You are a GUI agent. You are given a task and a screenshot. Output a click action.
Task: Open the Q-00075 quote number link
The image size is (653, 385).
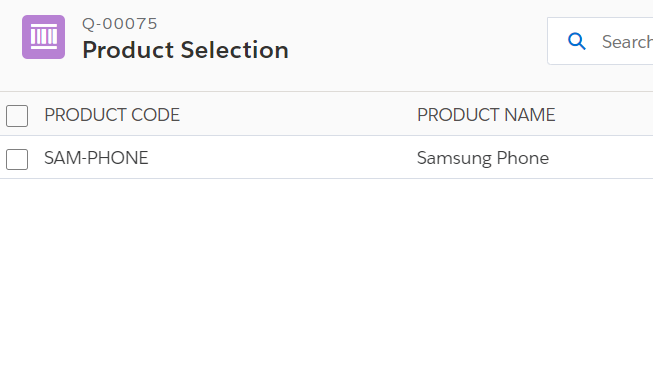[120, 24]
